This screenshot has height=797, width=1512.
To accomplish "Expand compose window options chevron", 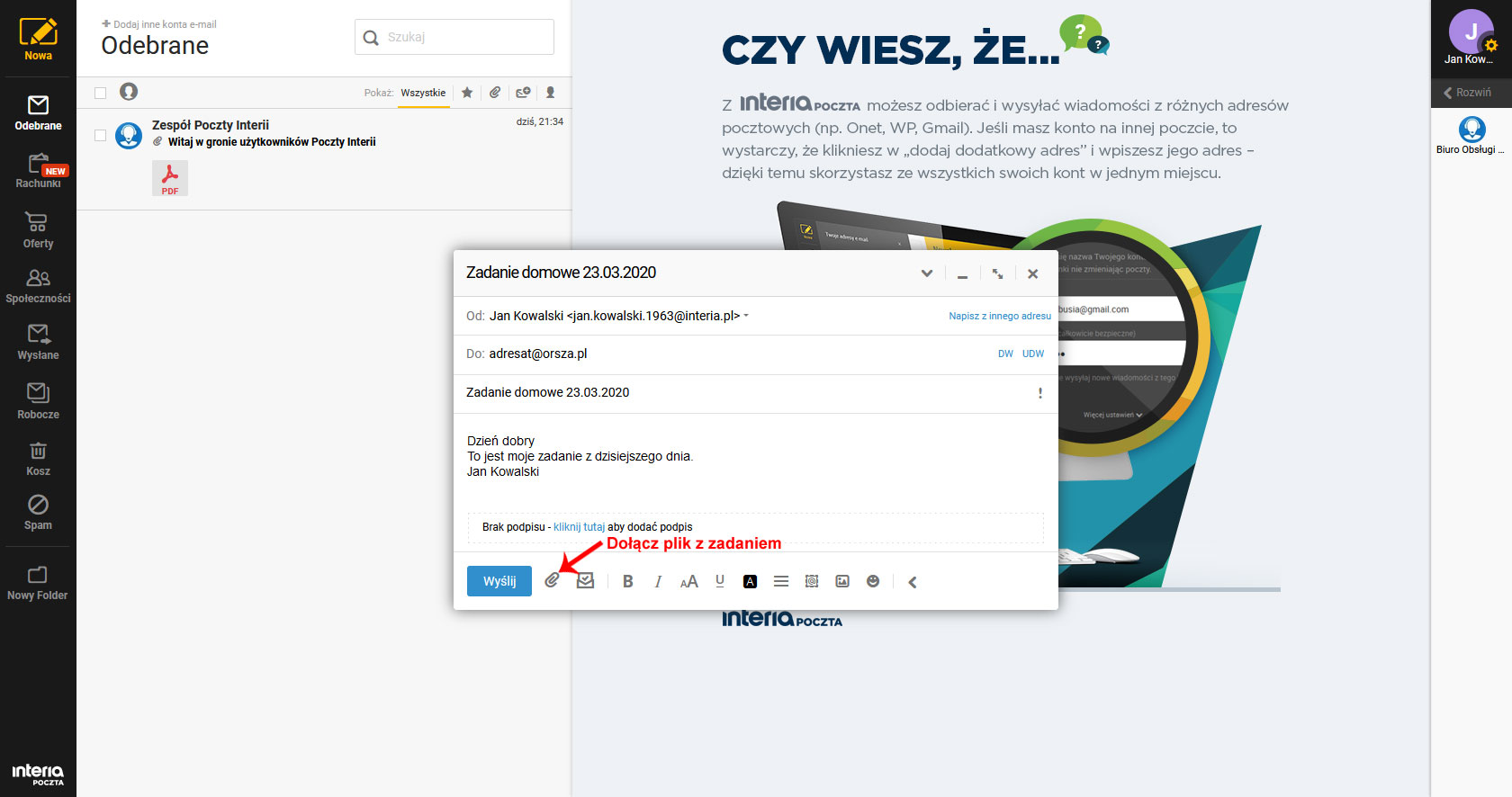I will pos(927,273).
